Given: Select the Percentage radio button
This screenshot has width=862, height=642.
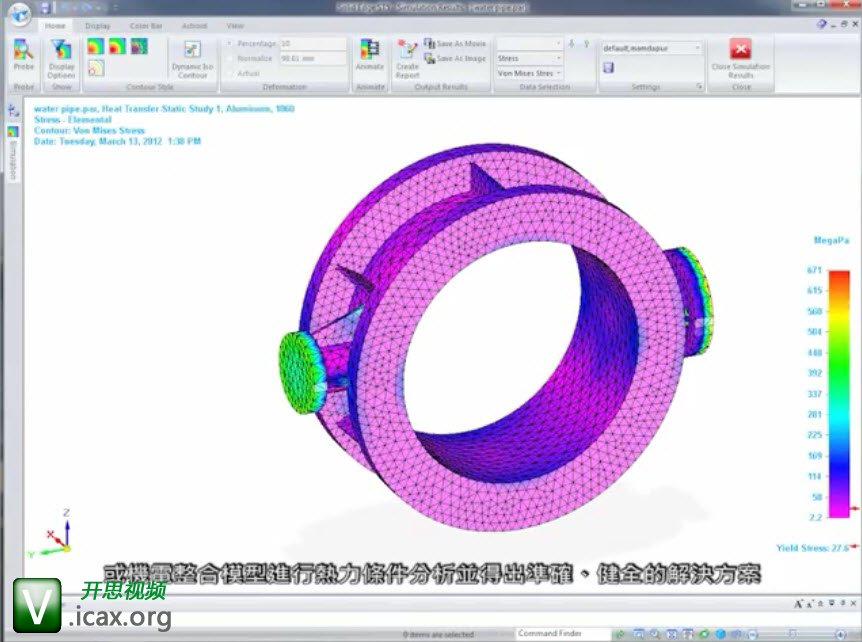Looking at the screenshot, I should (x=230, y=43).
